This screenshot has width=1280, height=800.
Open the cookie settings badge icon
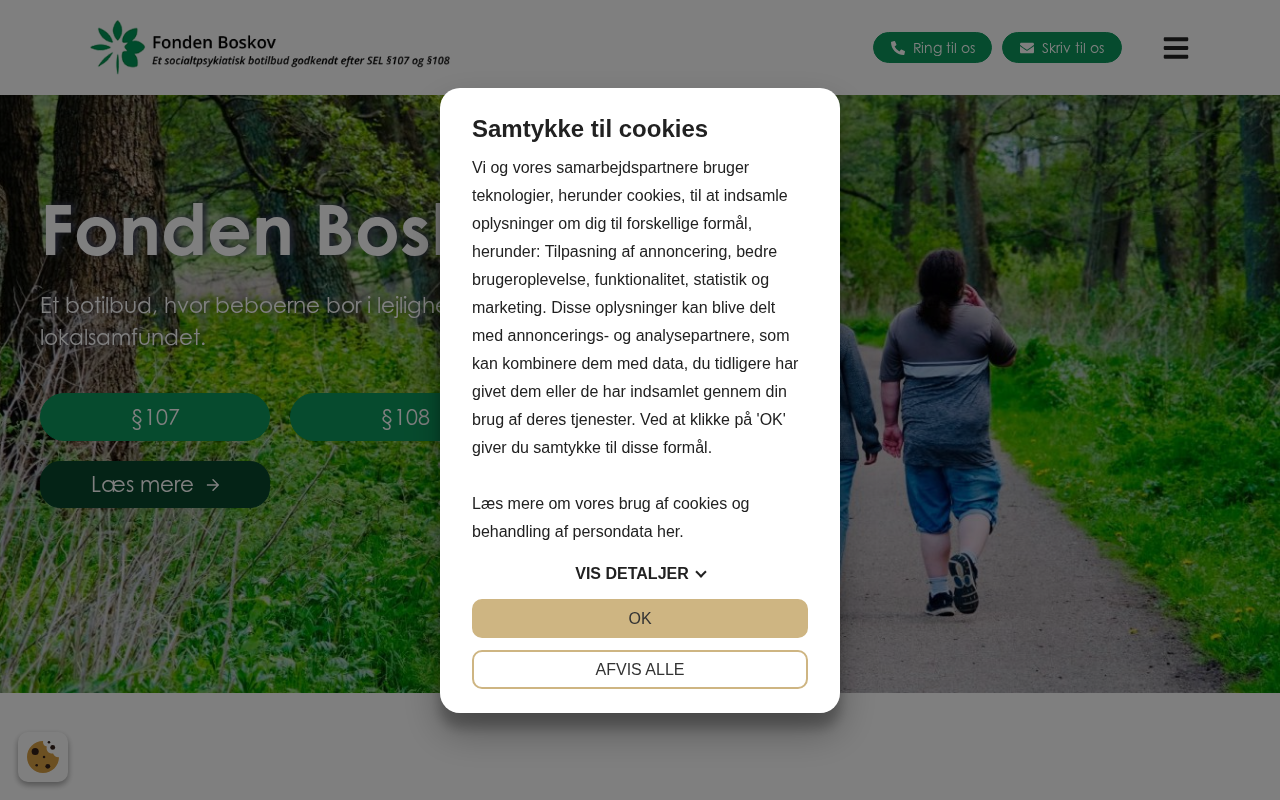43,757
